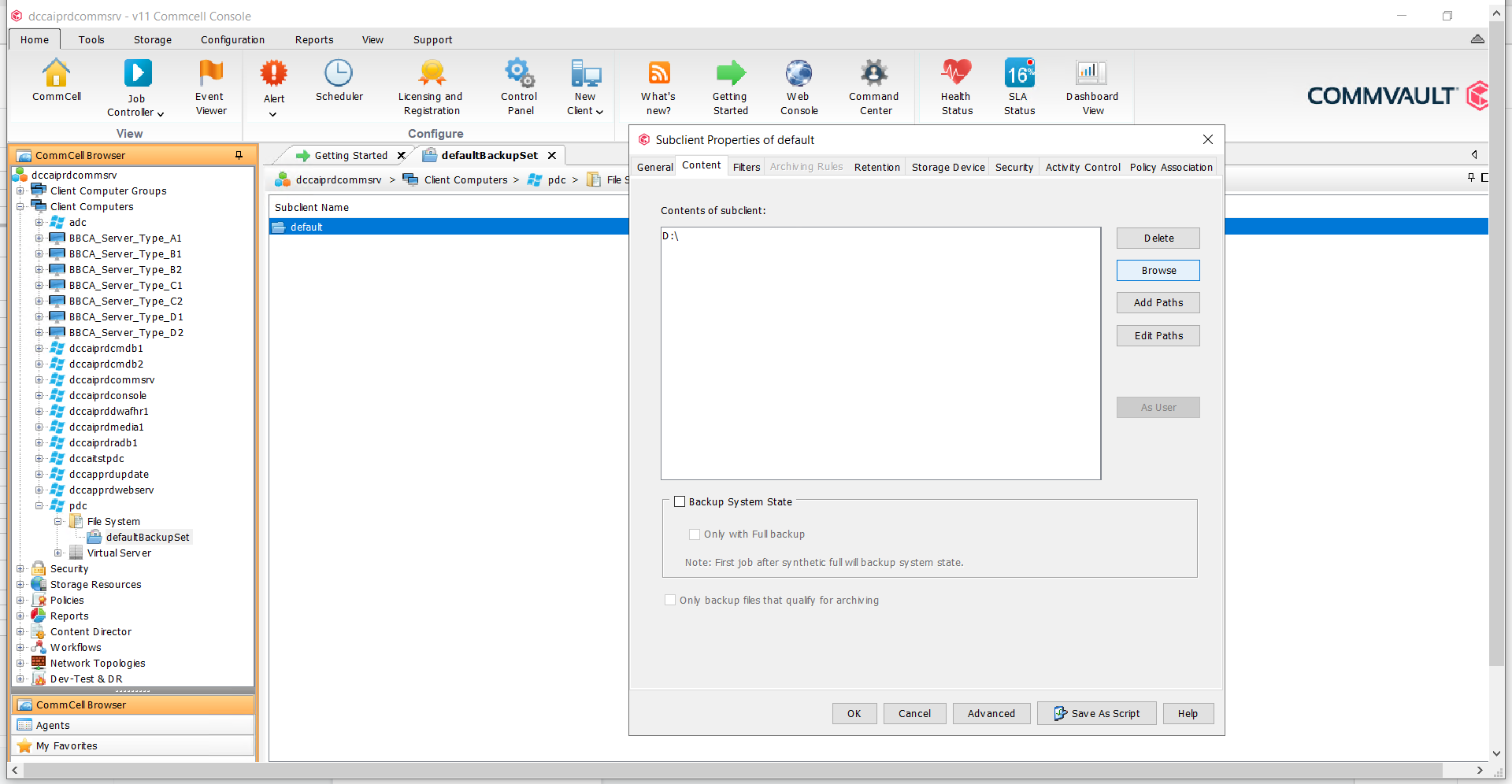Image resolution: width=1512 pixels, height=784 pixels.
Task: Open the Configuration ribbon tab
Action: pyautogui.click(x=232, y=39)
